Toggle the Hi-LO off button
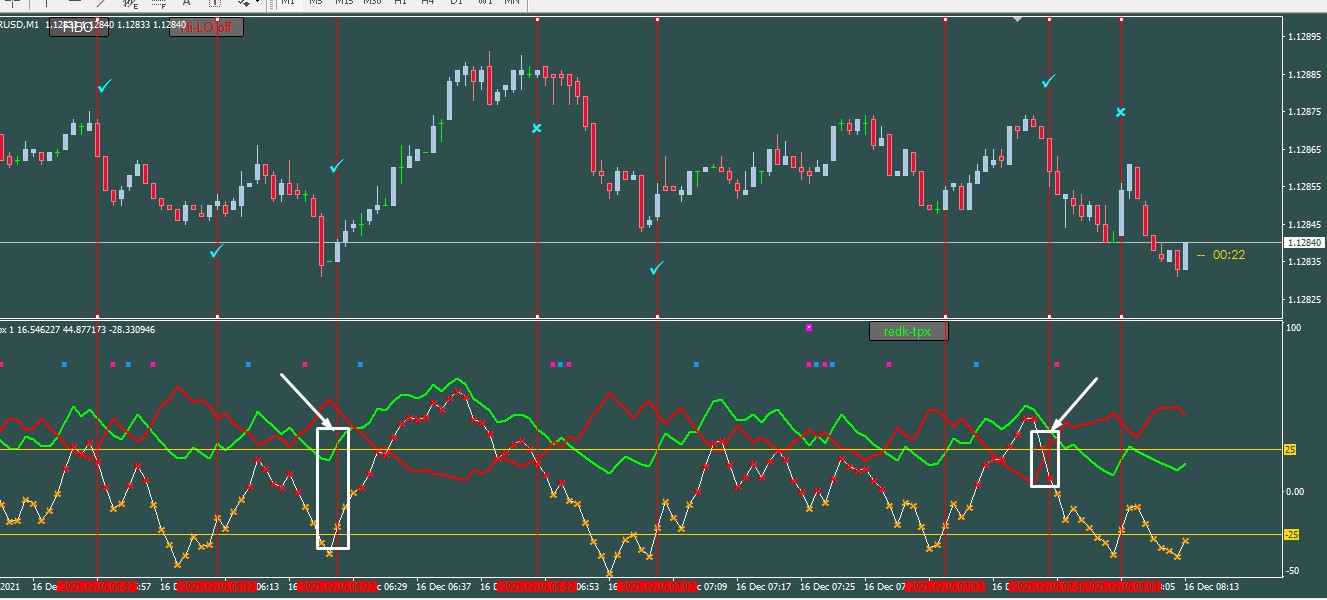1327x600 pixels. click(x=206, y=27)
